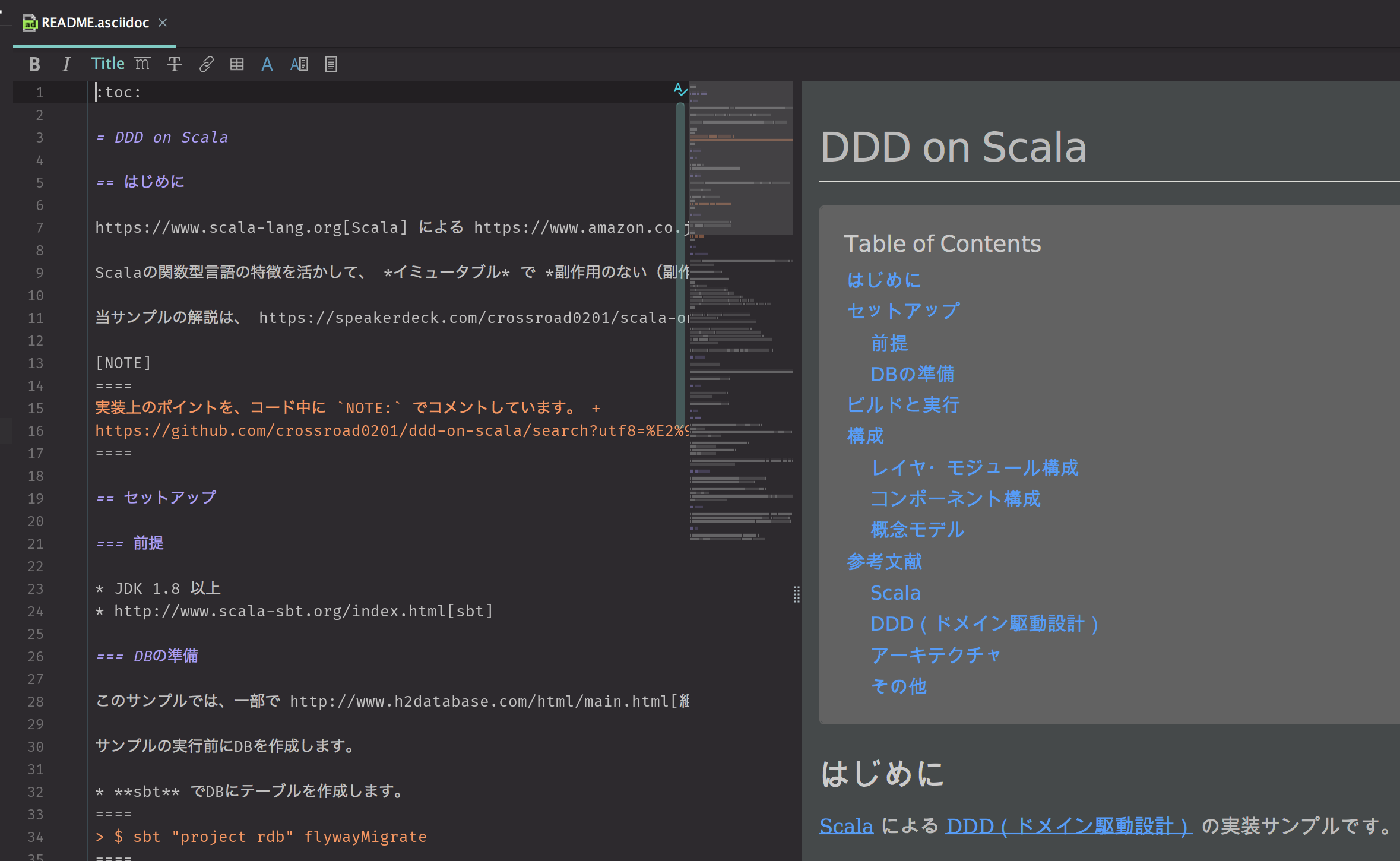Click the README.asciidoc file type icon
1400x861 pixels.
(30, 23)
